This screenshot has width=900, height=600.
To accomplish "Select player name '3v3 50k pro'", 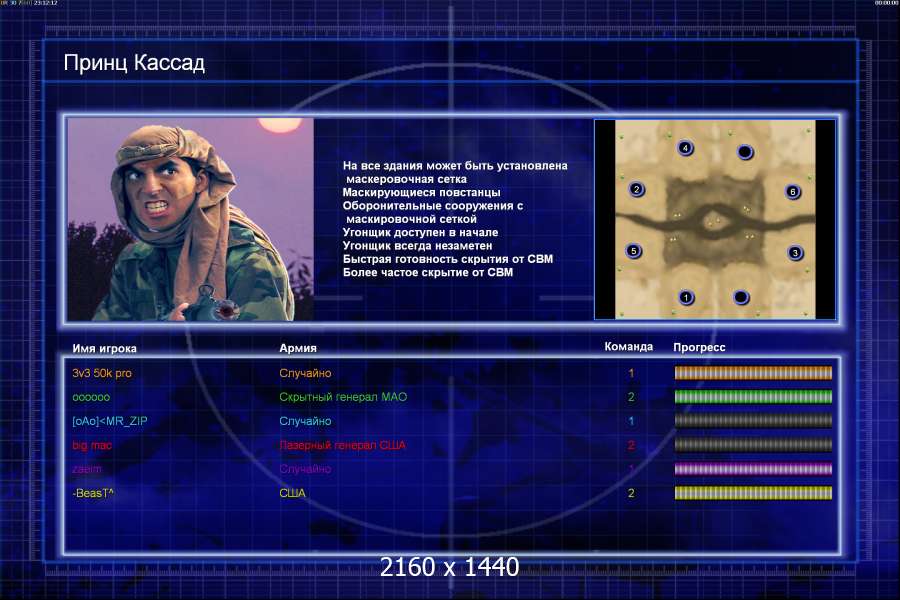I will (x=102, y=373).
